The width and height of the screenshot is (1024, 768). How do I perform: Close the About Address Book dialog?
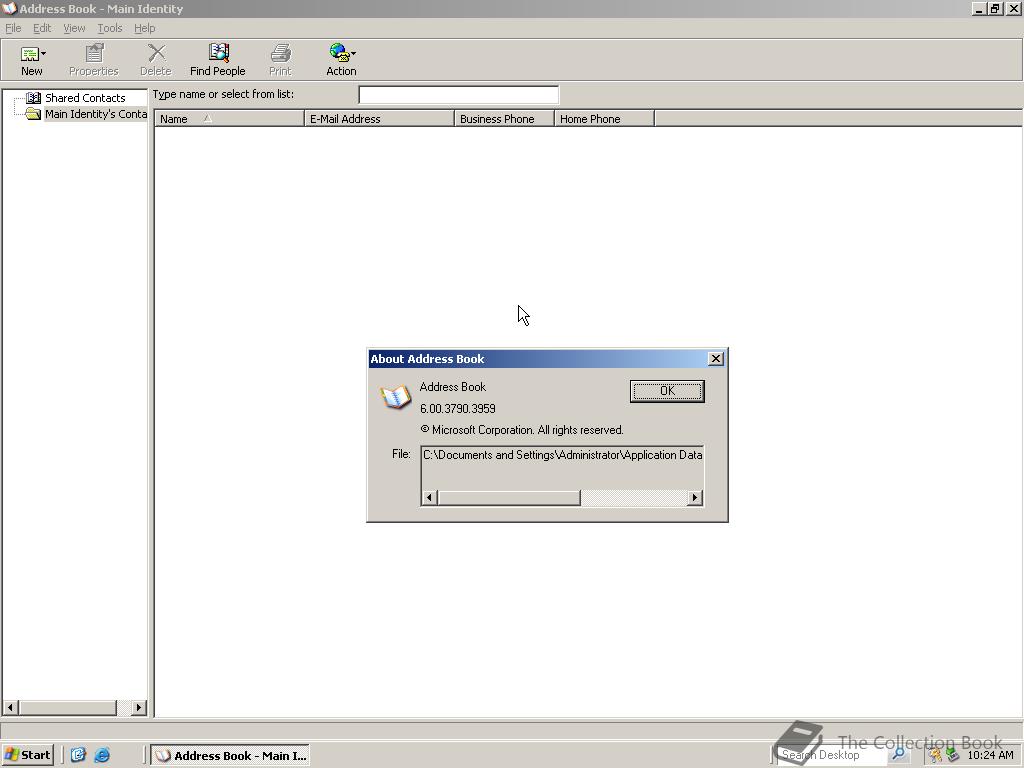point(716,359)
